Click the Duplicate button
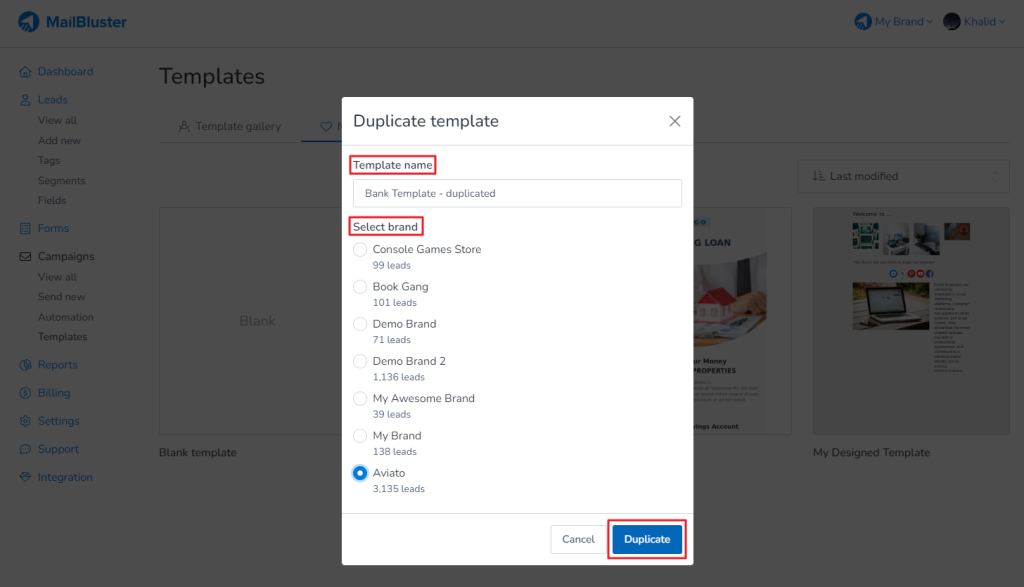 [x=646, y=539]
